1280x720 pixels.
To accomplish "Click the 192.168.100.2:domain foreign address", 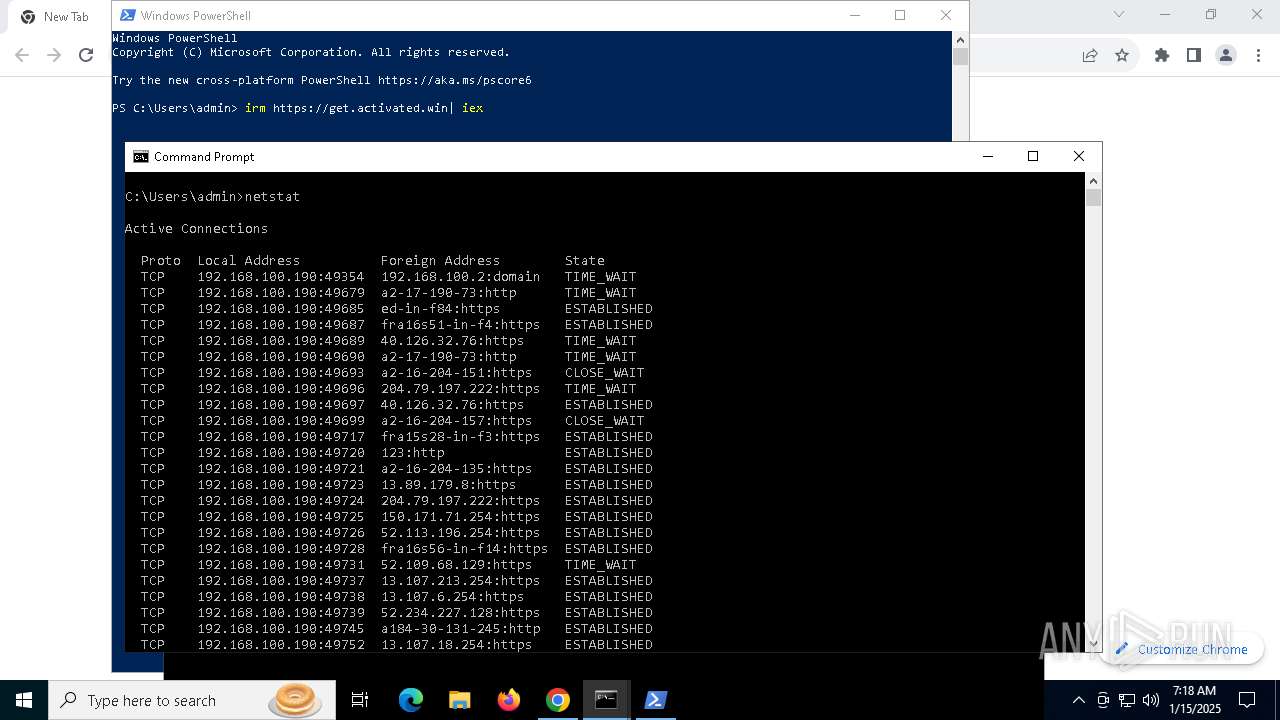I will (460, 277).
